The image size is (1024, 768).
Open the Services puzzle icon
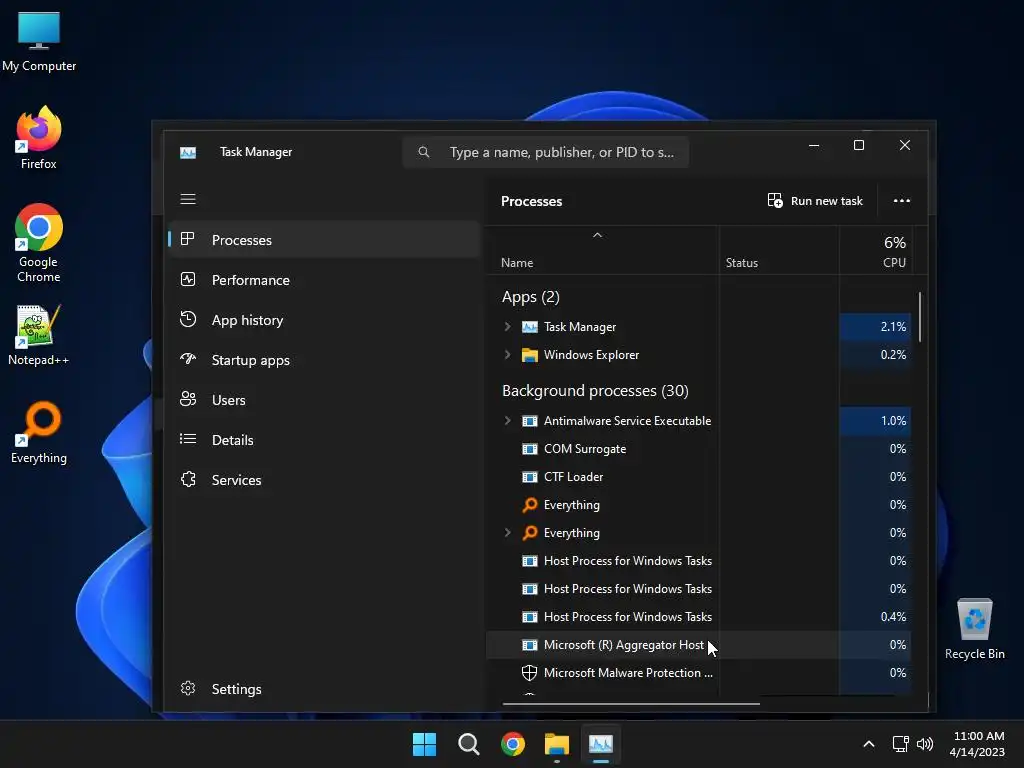point(188,479)
